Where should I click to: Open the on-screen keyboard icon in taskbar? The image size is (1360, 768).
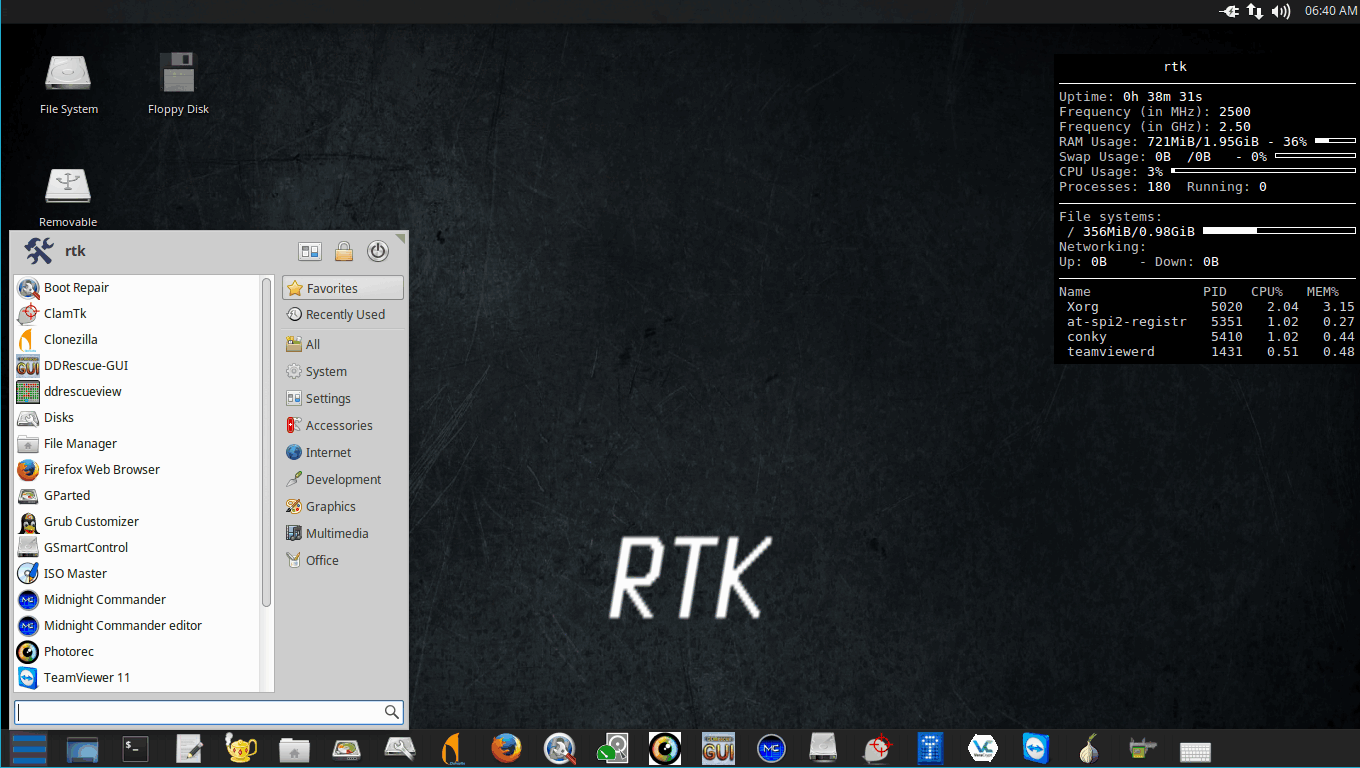pyautogui.click(x=1196, y=751)
